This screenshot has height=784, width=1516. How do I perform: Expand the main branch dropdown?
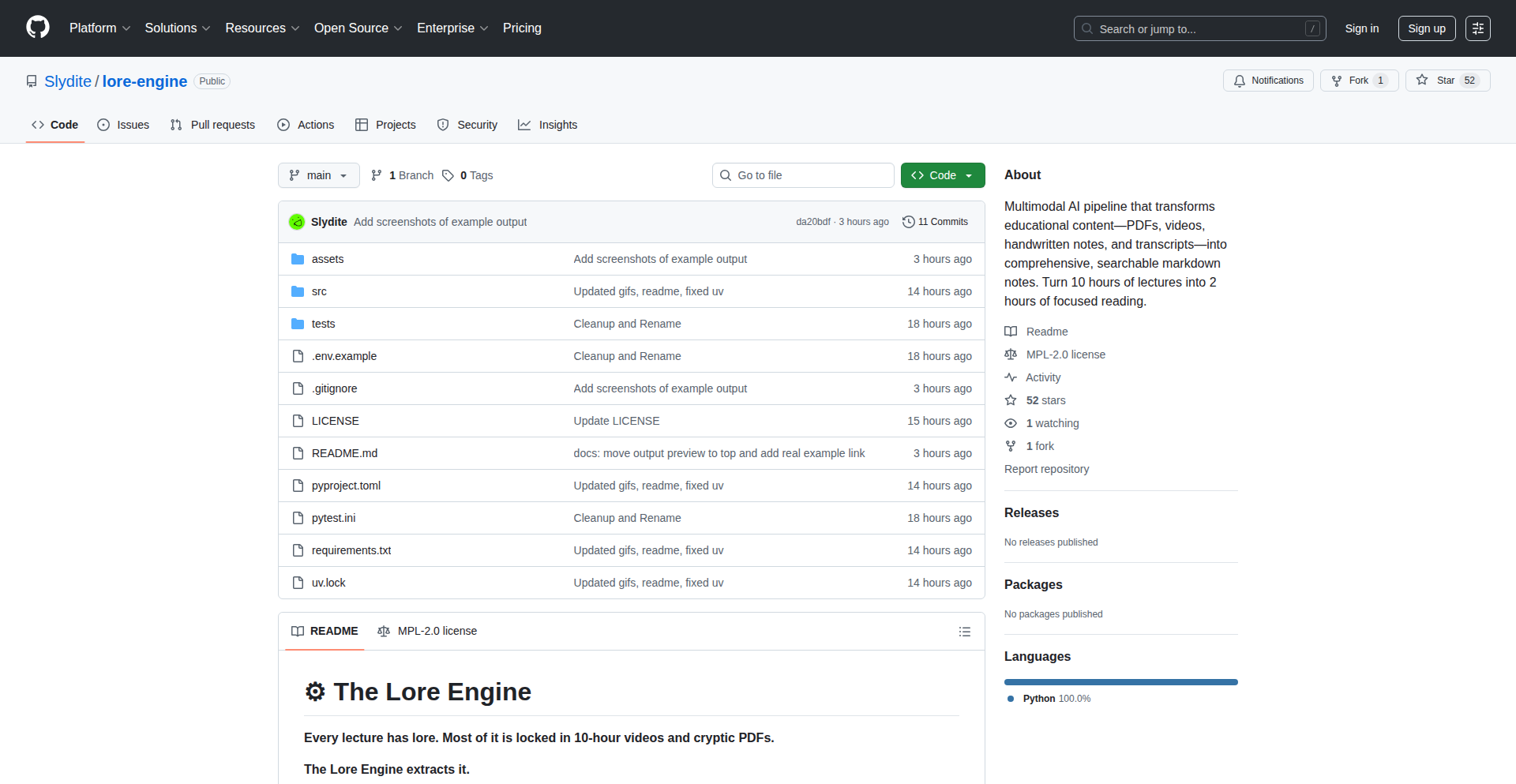pyautogui.click(x=318, y=175)
